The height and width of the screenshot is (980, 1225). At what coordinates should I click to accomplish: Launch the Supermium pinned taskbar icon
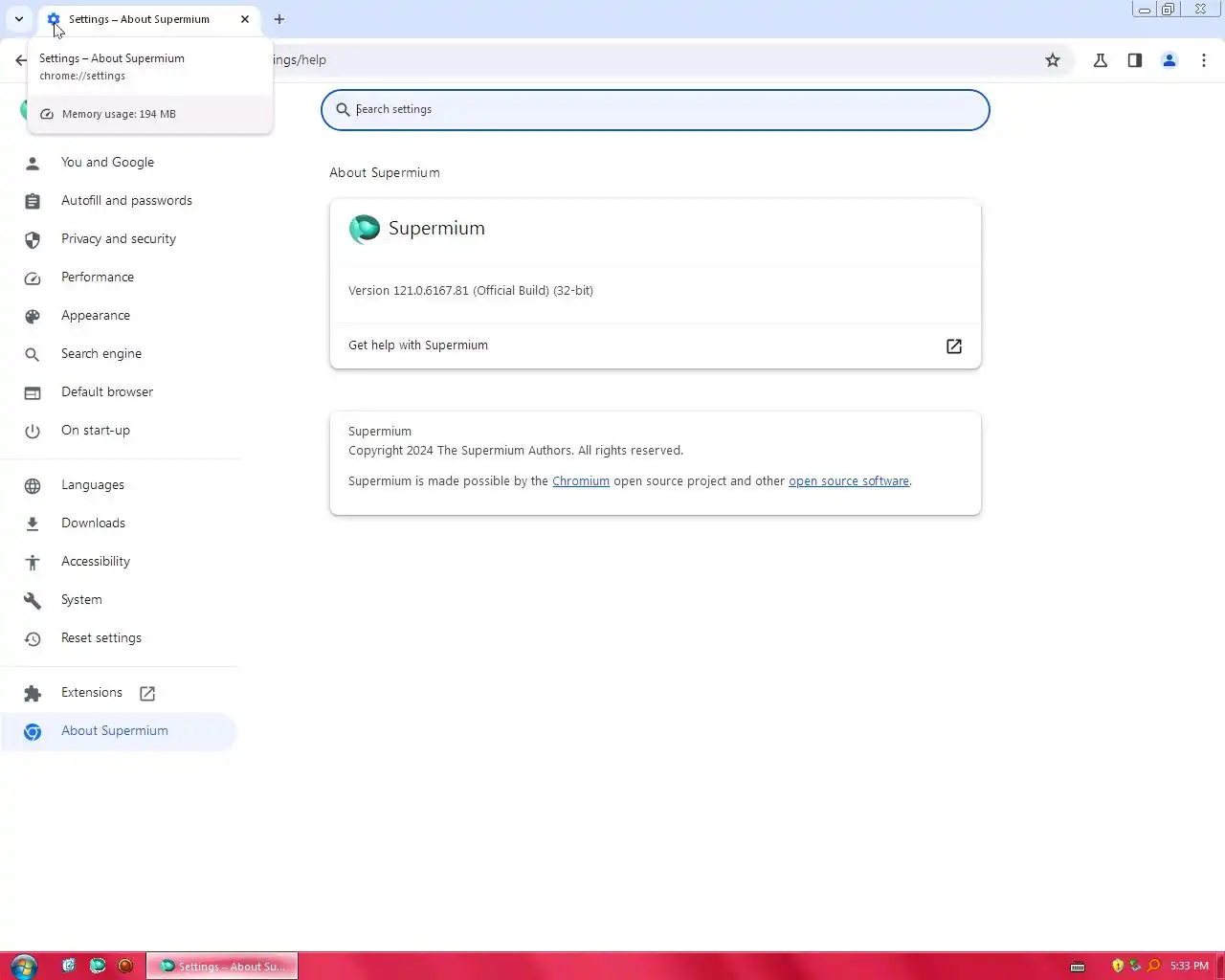tap(98, 966)
